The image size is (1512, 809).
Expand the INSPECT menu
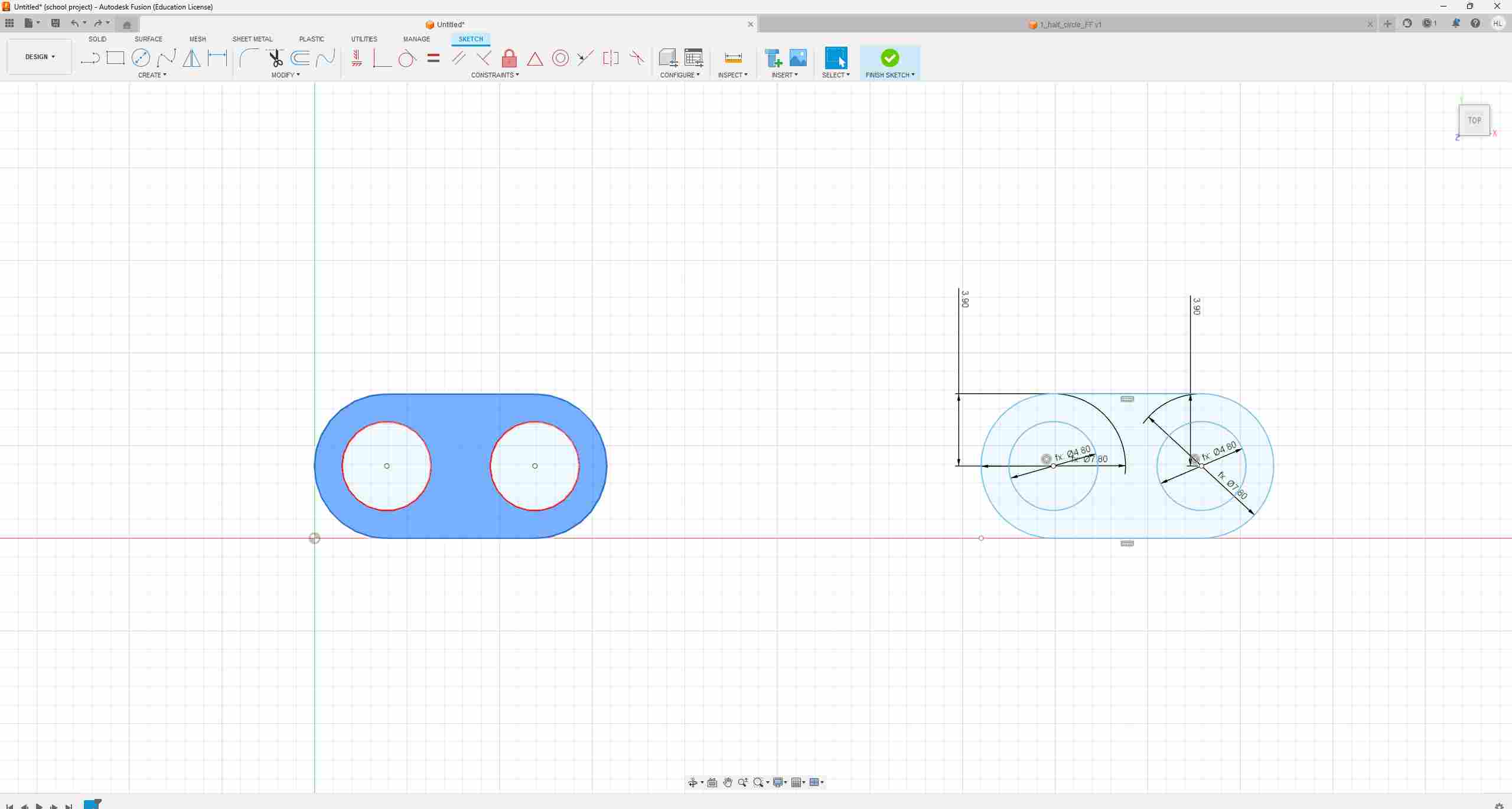pyautogui.click(x=733, y=75)
